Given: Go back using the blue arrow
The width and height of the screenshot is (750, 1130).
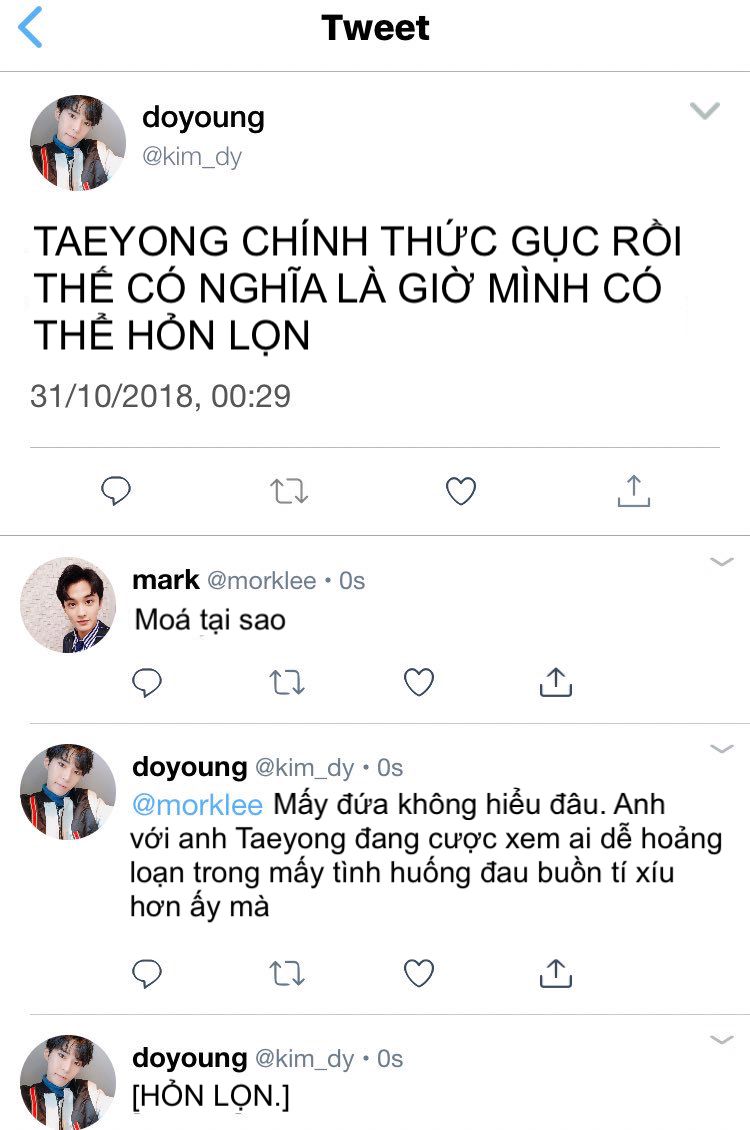Looking at the screenshot, I should click(x=30, y=27).
